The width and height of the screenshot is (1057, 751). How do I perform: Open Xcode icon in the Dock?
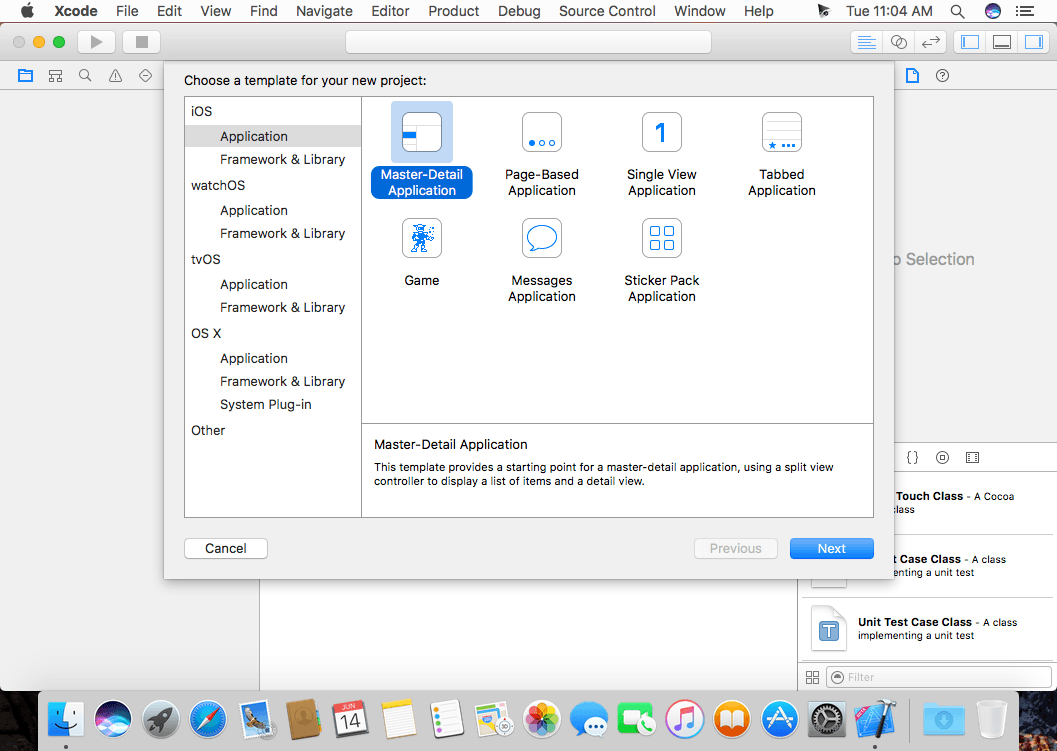coord(875,719)
